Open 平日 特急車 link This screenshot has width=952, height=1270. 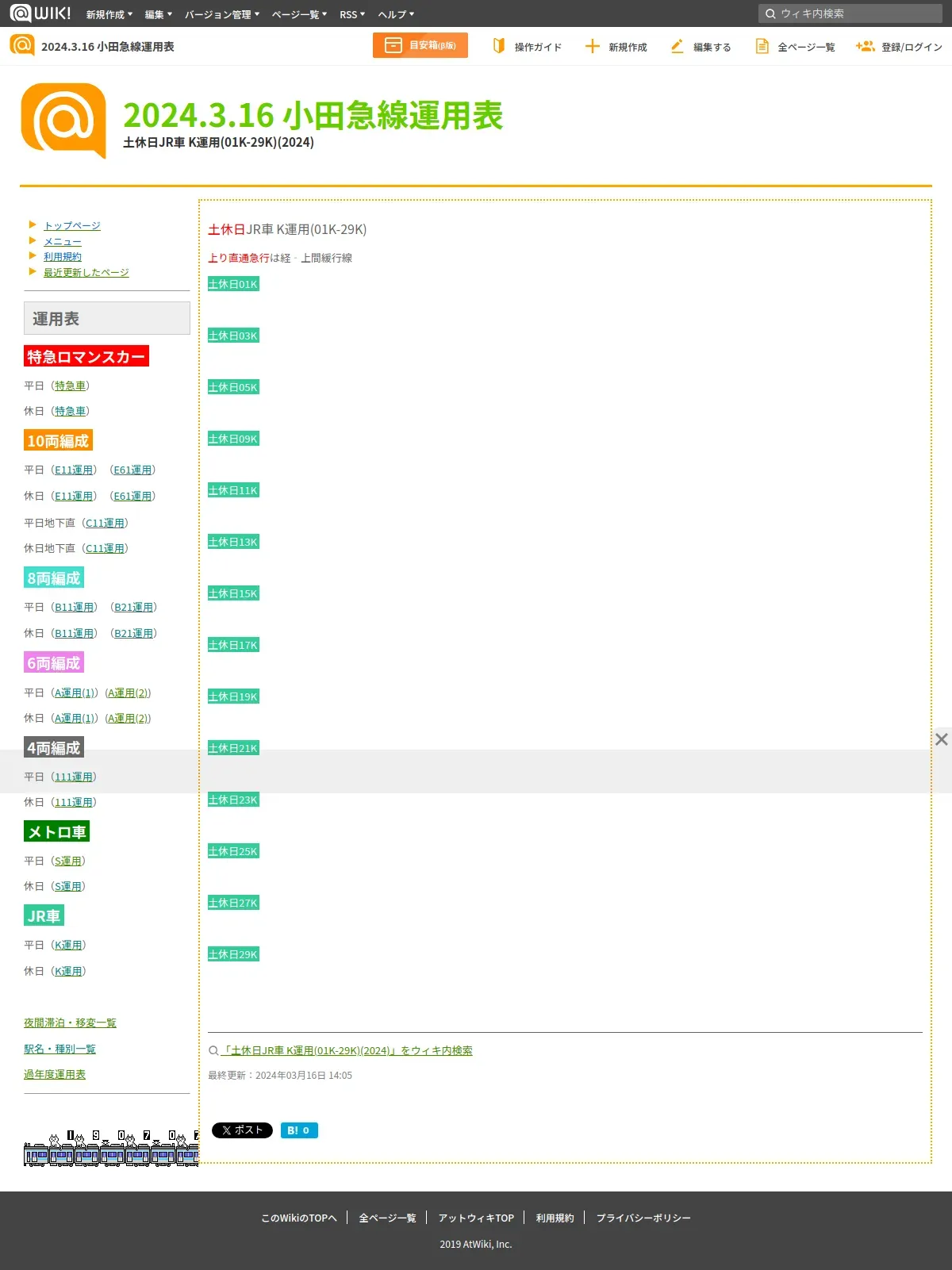[71, 386]
